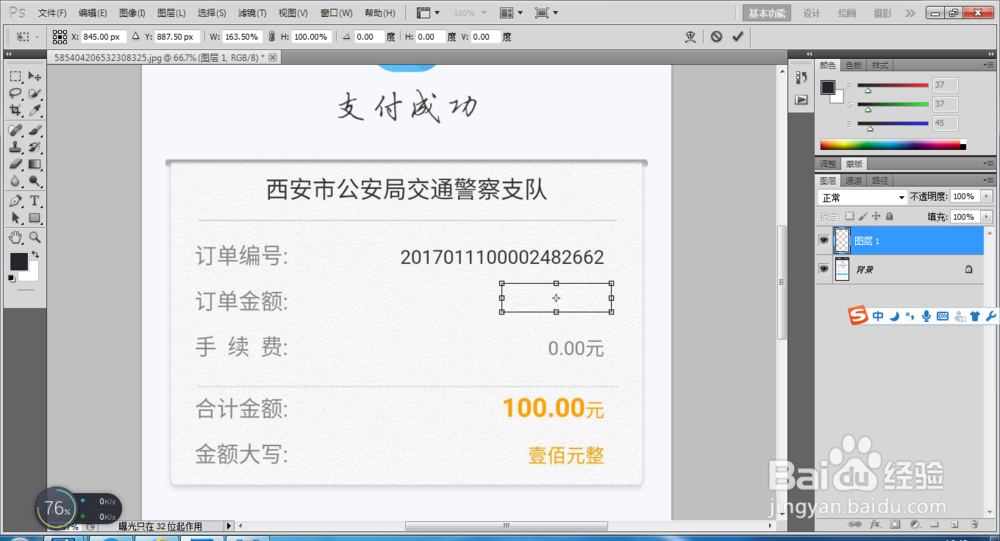Open the blend mode dropdown 正常
Viewport: 1000px width, 541px height.
pos(862,197)
